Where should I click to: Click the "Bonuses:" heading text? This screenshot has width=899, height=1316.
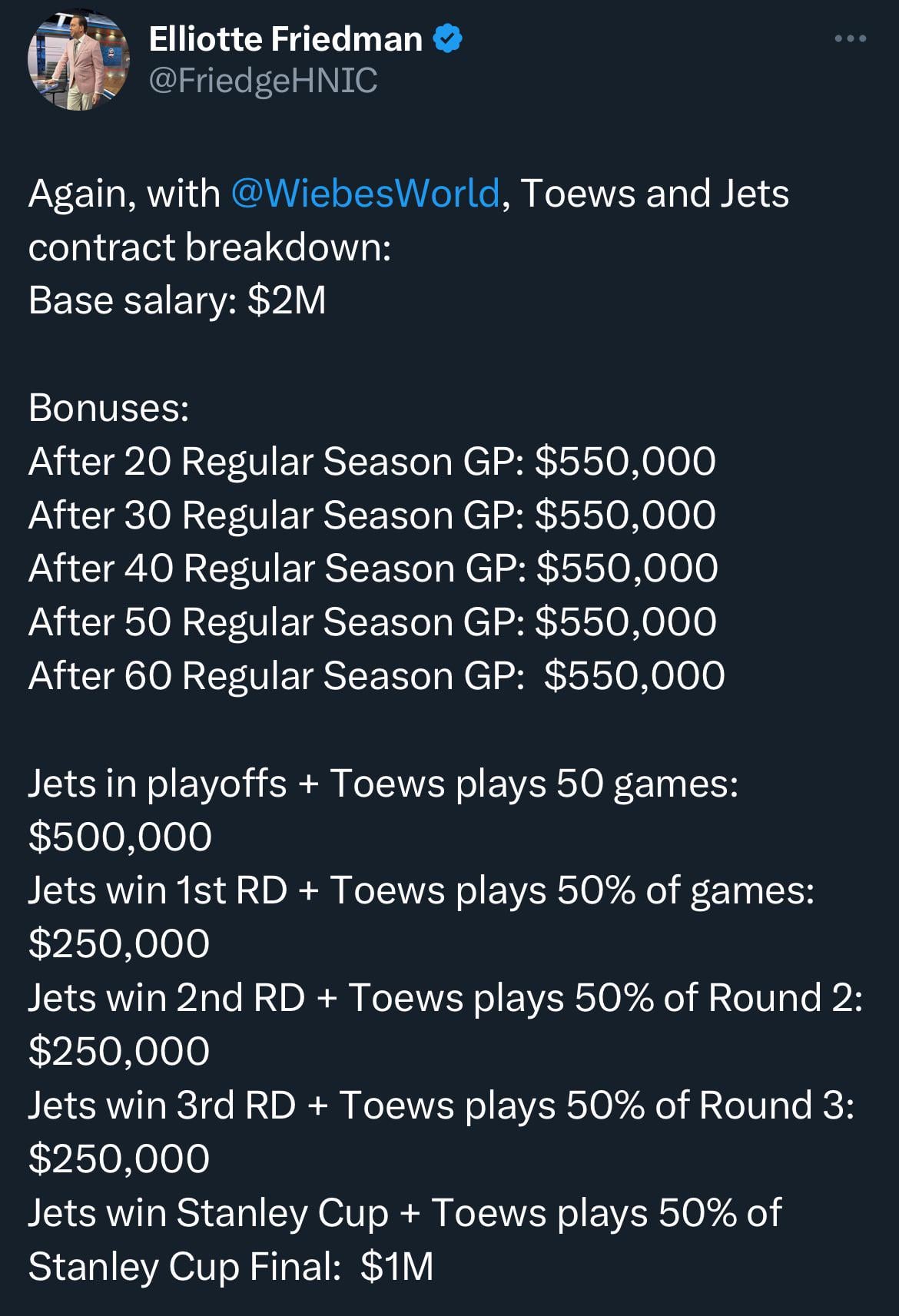pyautogui.click(x=108, y=408)
